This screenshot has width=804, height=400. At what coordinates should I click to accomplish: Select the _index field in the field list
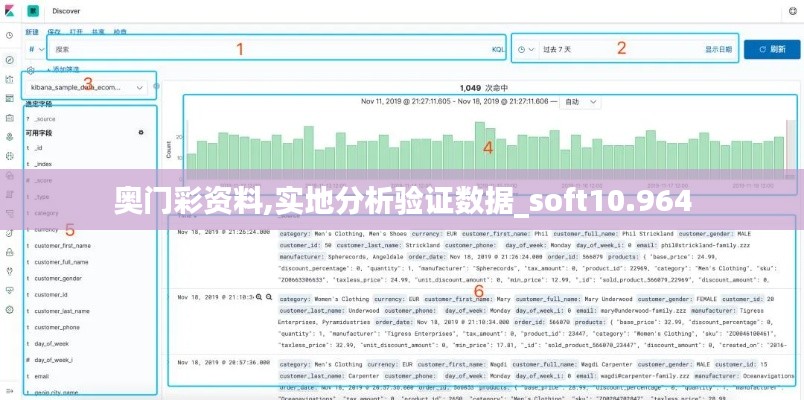43,164
